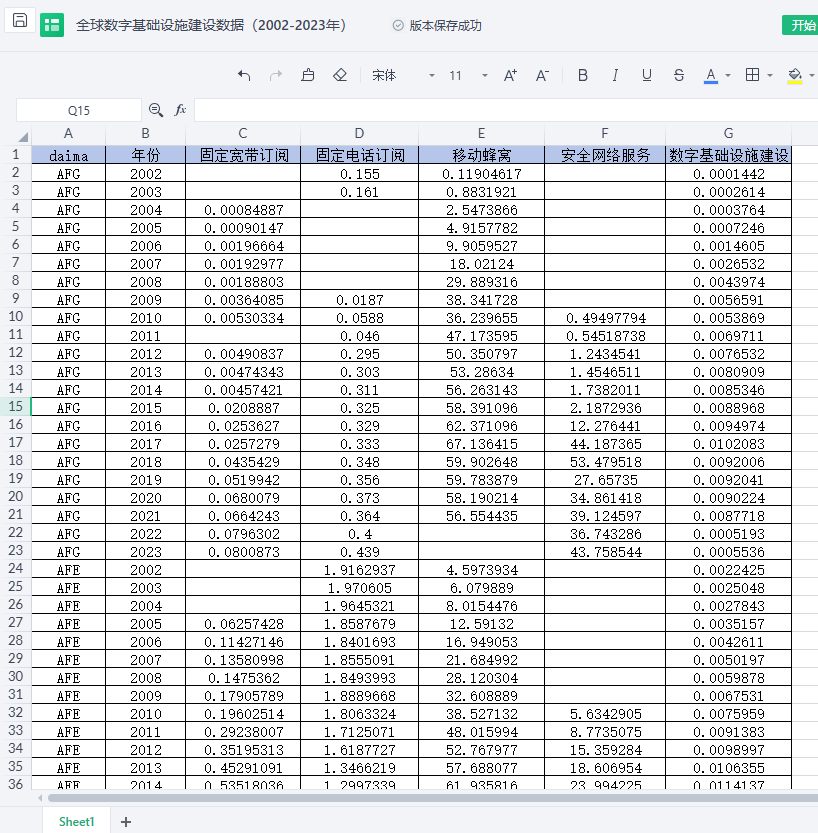Decrease font size with A- icon
This screenshot has height=833, width=818.
pyautogui.click(x=542, y=75)
